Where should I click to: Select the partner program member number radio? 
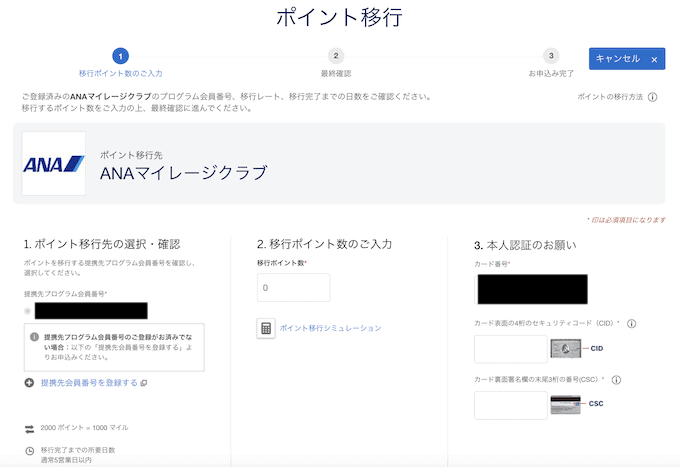27,311
